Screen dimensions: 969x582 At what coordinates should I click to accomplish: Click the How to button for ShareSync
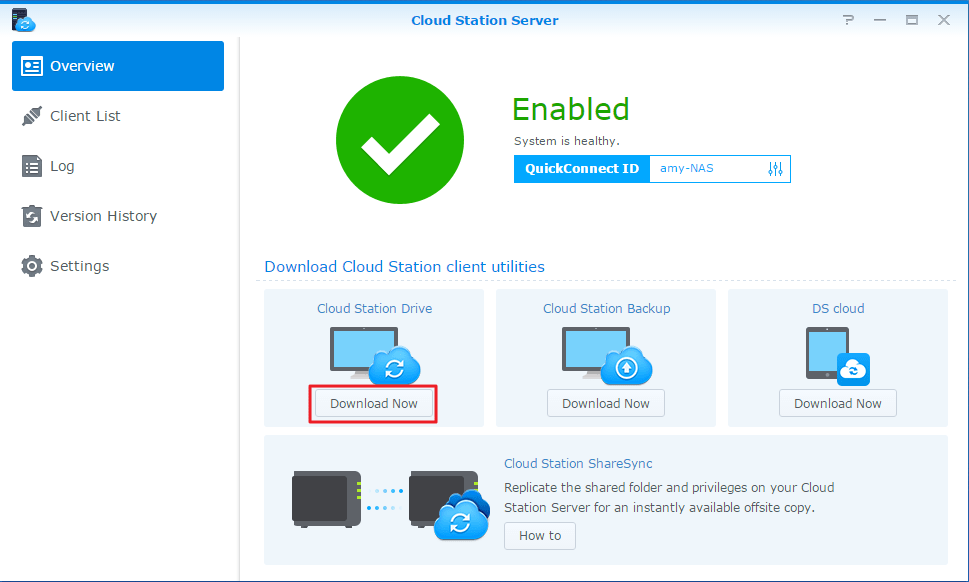pos(539,535)
